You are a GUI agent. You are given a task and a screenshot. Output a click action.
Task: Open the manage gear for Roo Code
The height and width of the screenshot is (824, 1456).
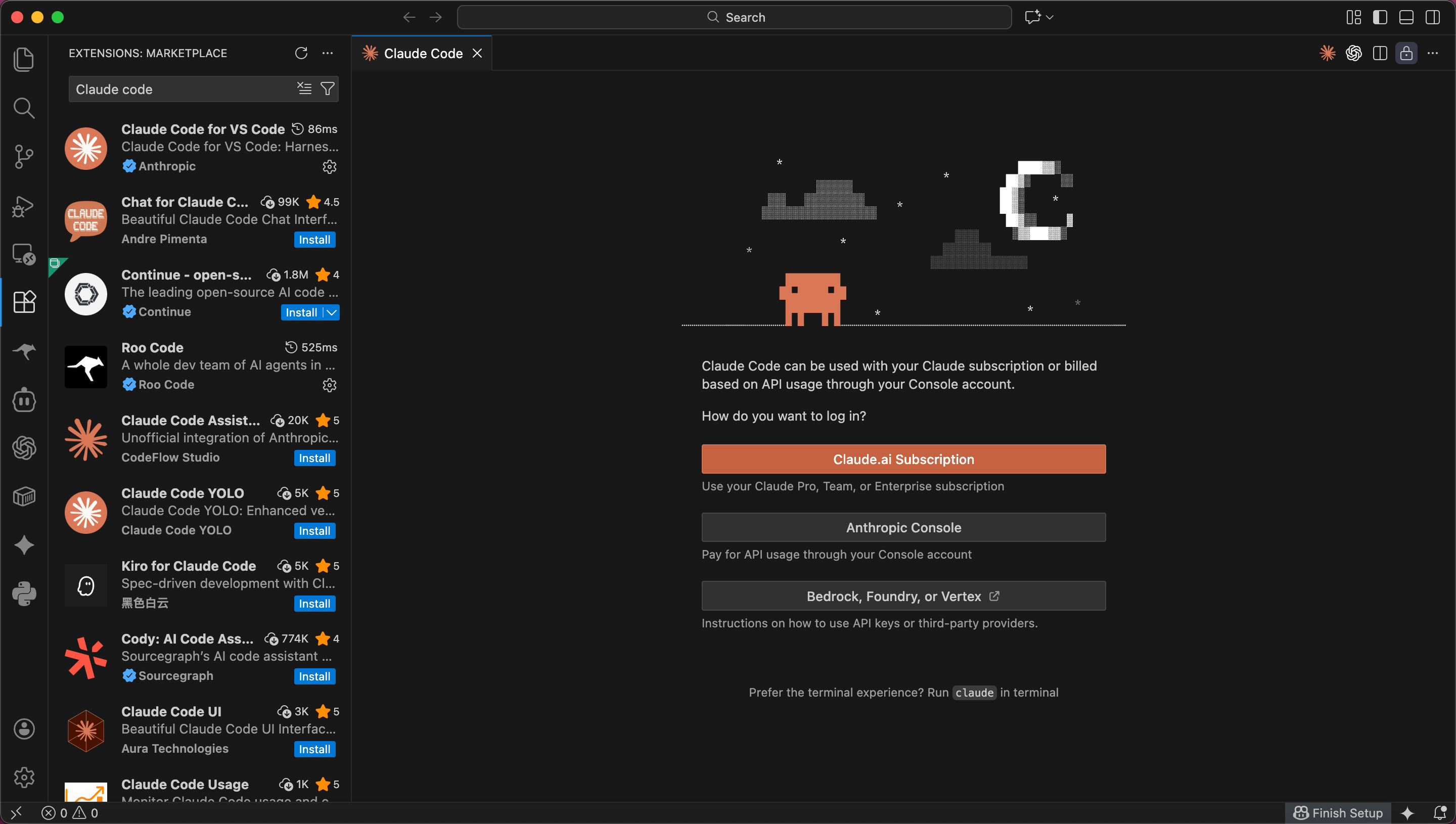329,385
